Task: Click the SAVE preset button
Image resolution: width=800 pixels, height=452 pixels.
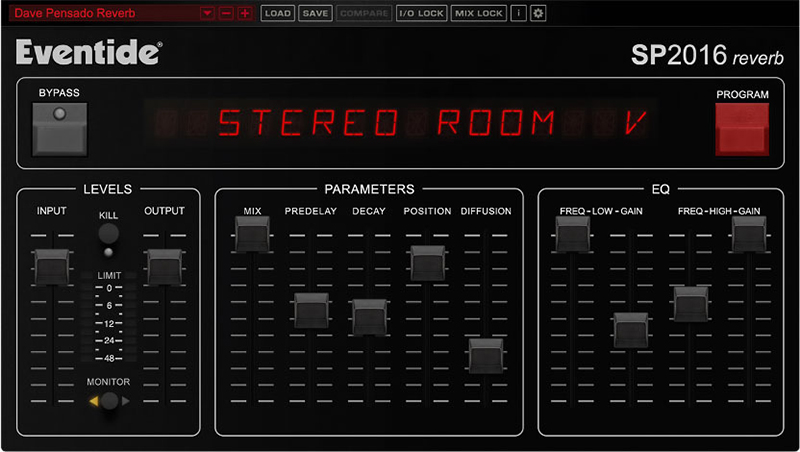Action: point(315,13)
